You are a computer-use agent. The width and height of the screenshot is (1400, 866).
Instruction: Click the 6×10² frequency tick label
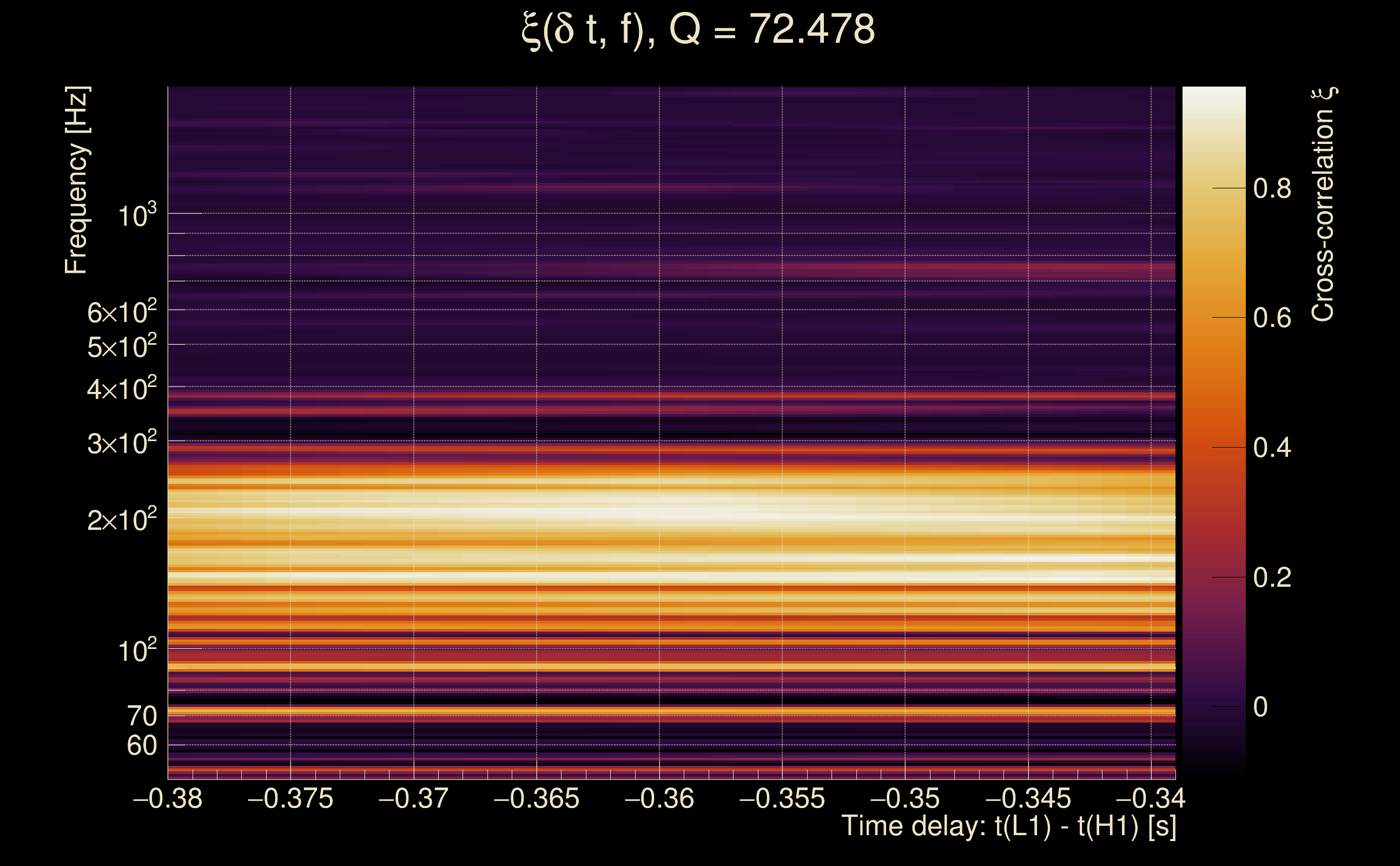122,312
